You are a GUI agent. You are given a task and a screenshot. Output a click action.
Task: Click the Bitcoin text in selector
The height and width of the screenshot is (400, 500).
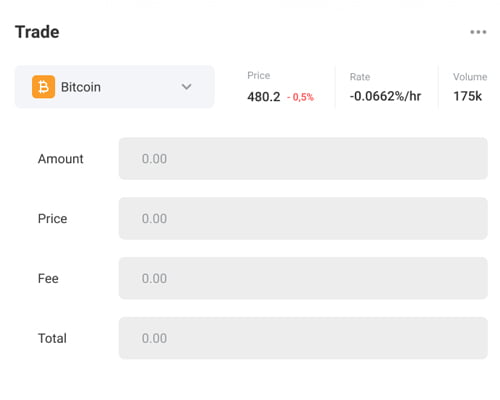click(x=81, y=87)
